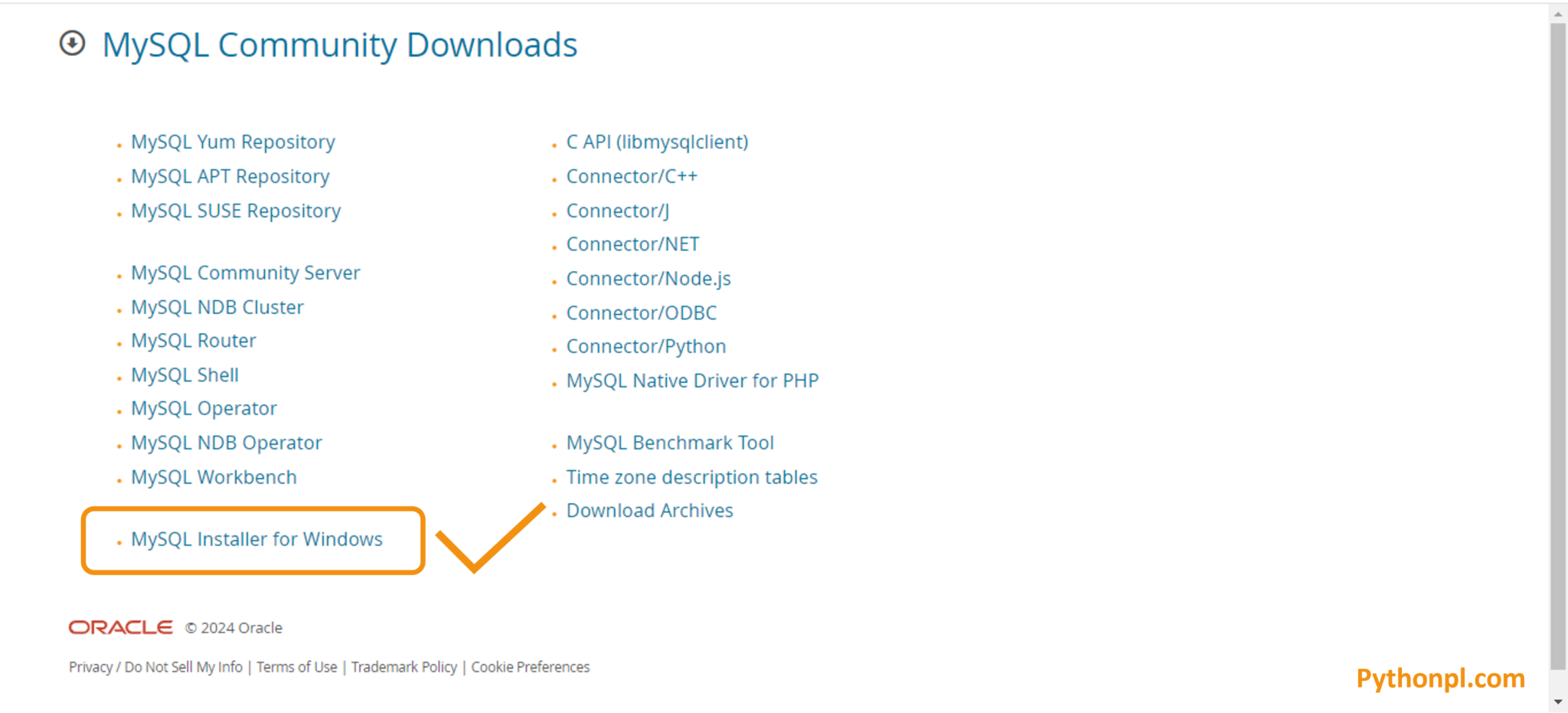
Task: Open MySQL Installer for Windows
Action: [x=256, y=539]
